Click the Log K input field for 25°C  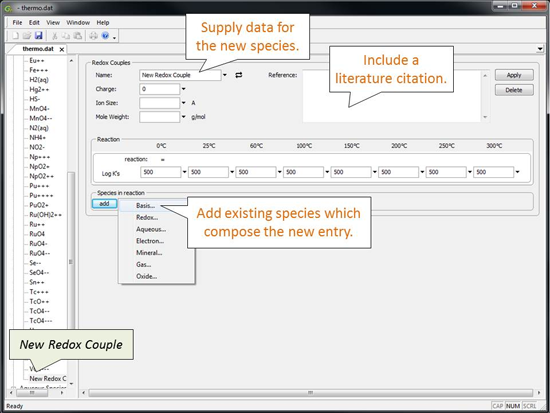208,172
